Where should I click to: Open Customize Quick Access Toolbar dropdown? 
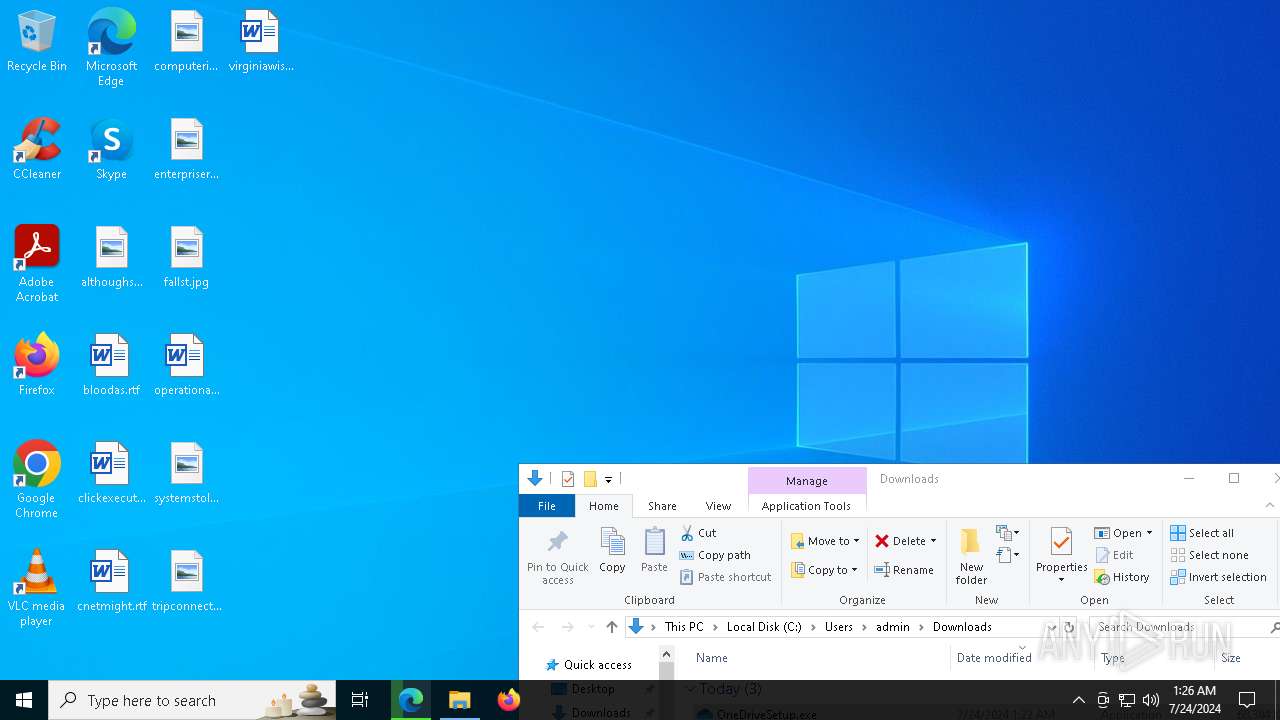tap(608, 480)
